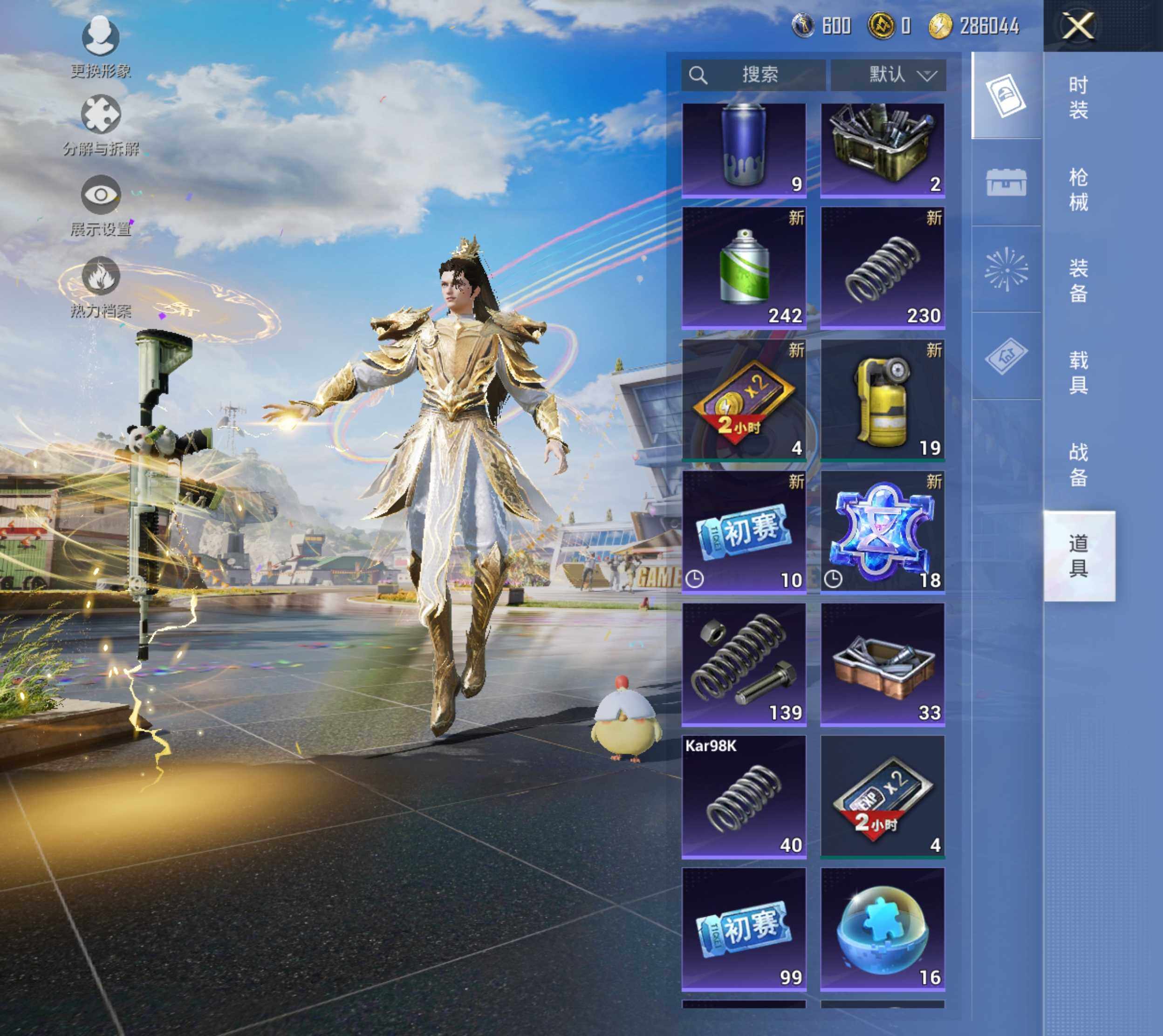The width and height of the screenshot is (1163, 1036).
Task: Click the 搜索 search field
Action: 753,75
